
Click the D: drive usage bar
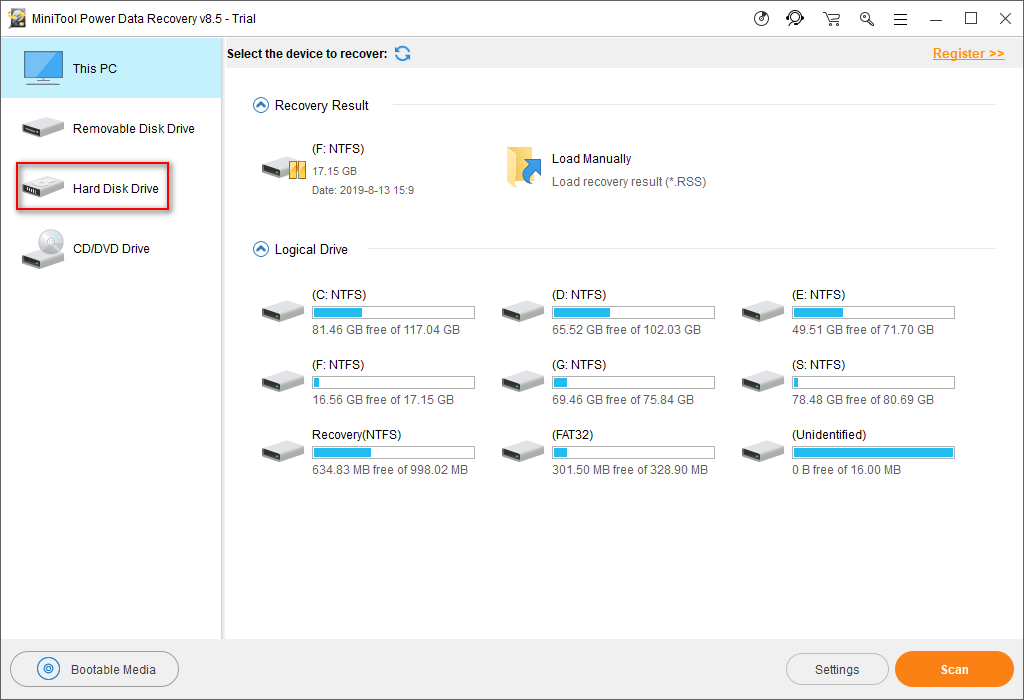click(633, 312)
